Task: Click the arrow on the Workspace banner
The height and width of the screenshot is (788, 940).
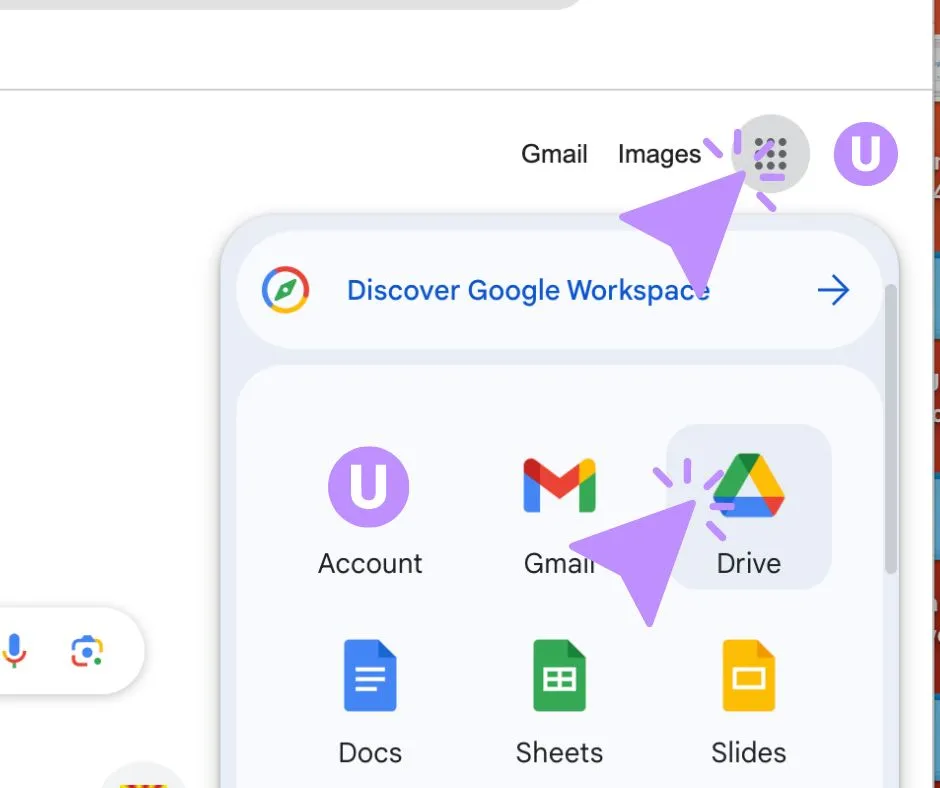Action: 833,290
